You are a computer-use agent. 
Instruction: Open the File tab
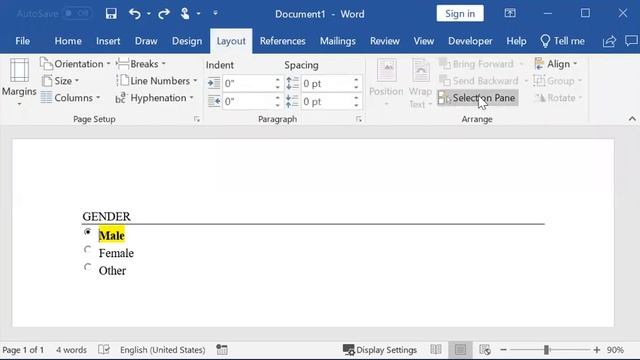(x=22, y=41)
